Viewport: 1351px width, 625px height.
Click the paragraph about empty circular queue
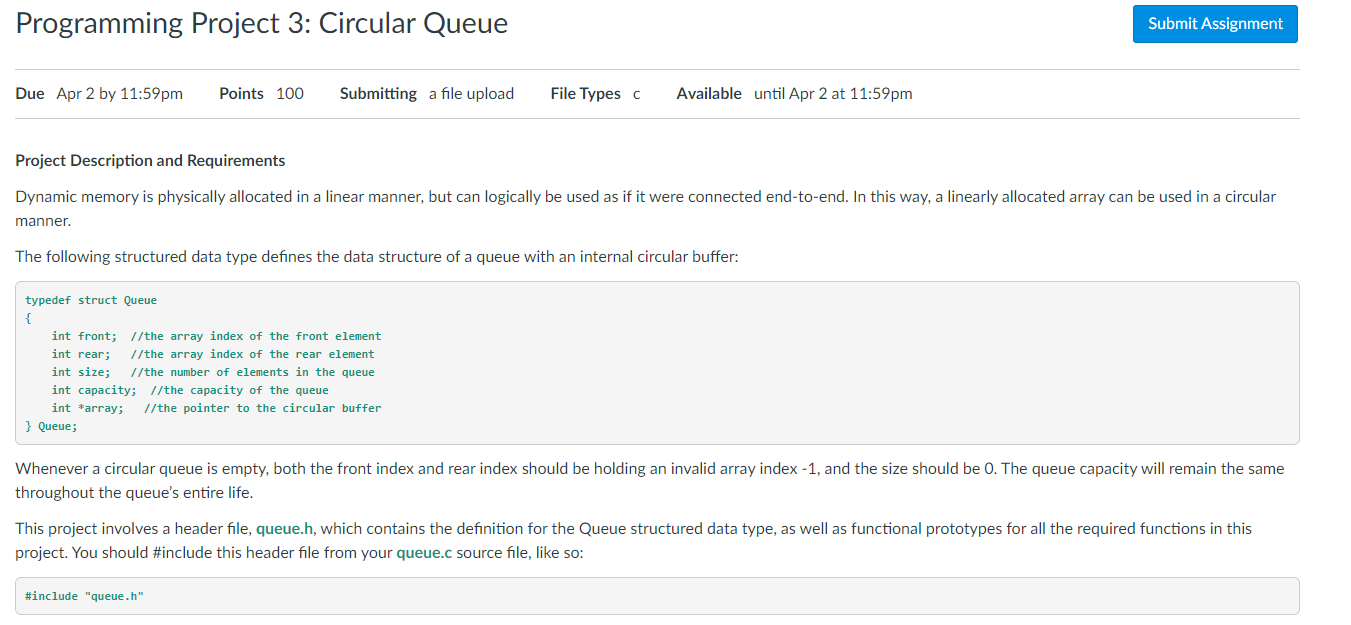[x=650, y=480]
